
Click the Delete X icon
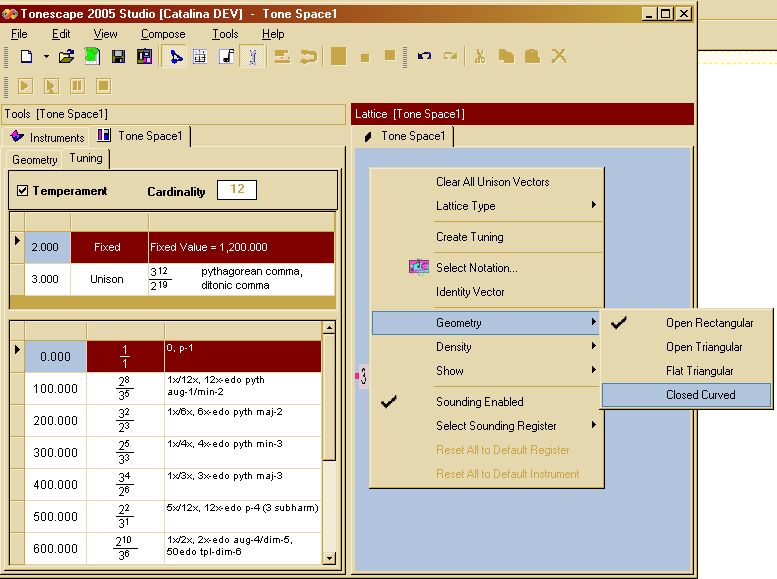559,56
